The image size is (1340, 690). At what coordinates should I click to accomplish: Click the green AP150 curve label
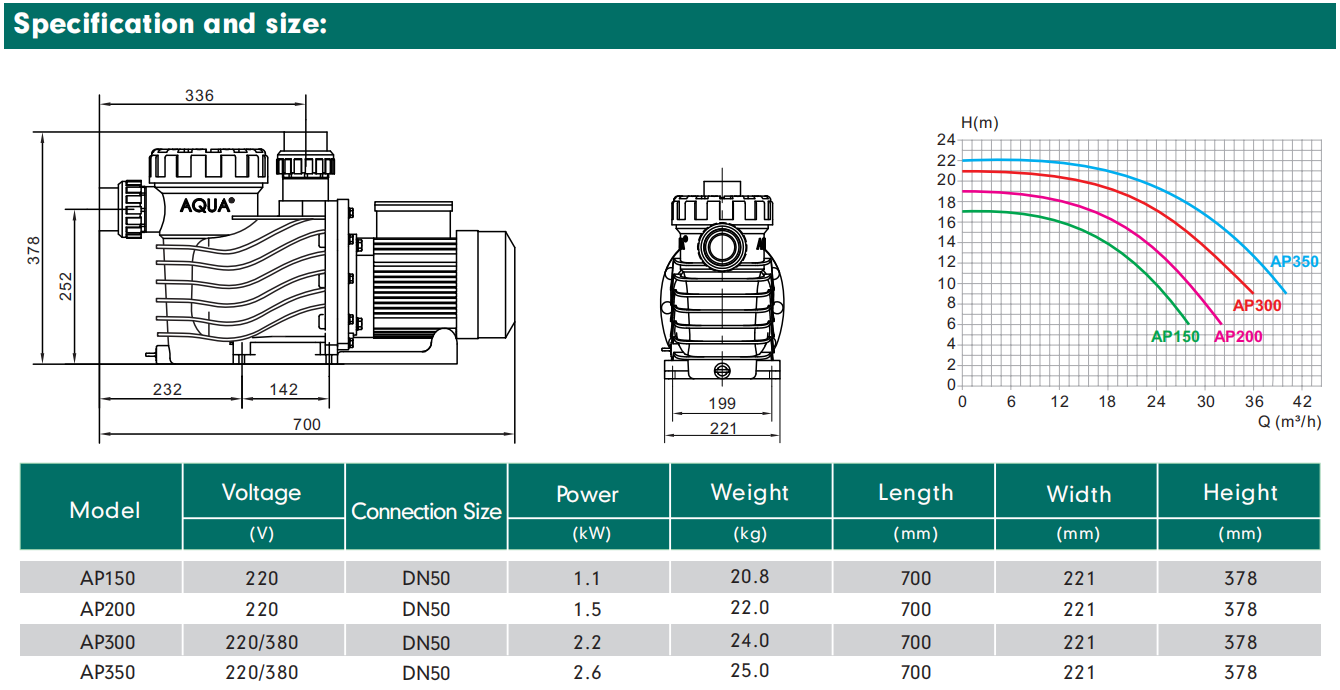point(1175,336)
